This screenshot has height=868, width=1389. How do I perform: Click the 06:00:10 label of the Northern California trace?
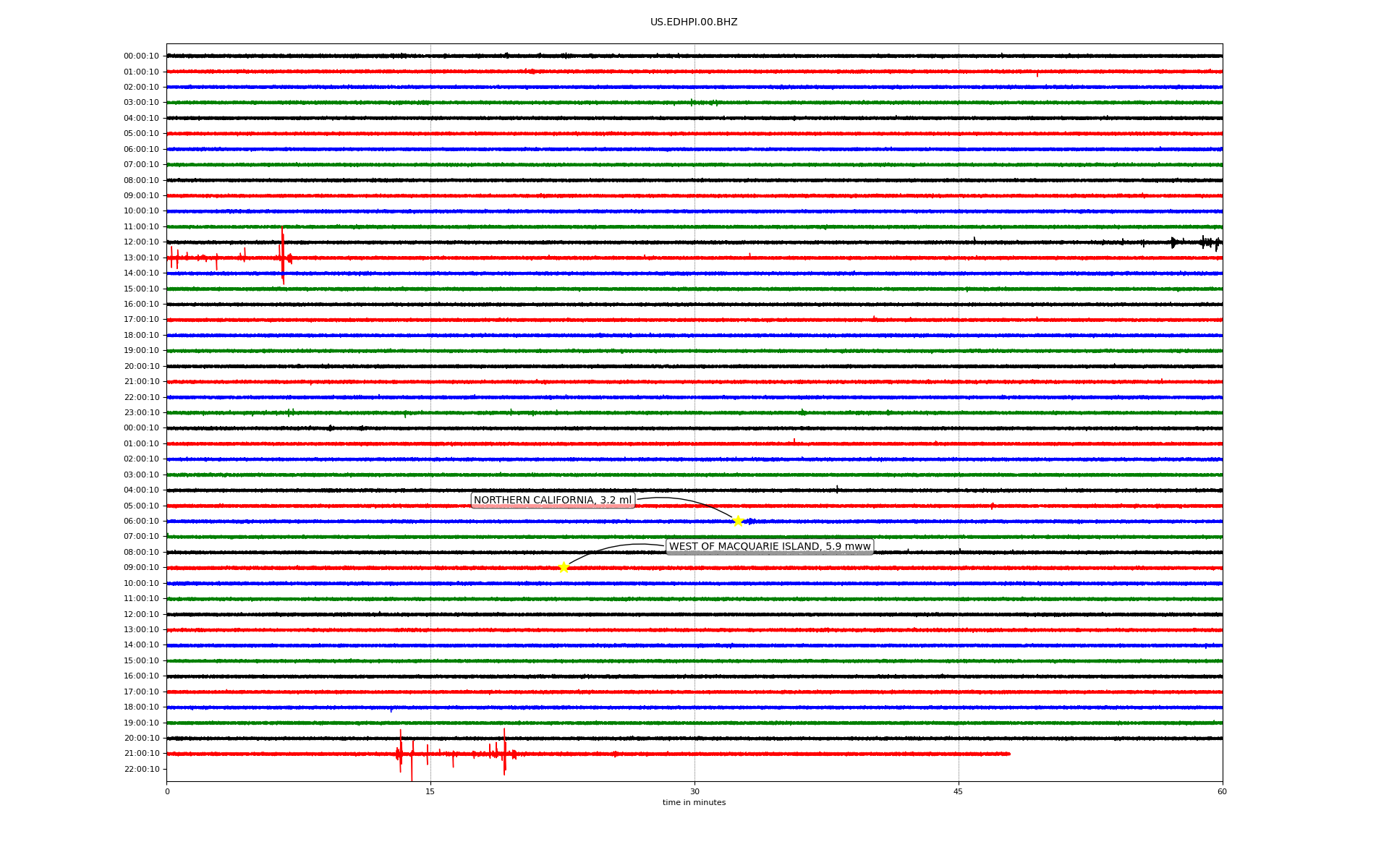pyautogui.click(x=141, y=522)
